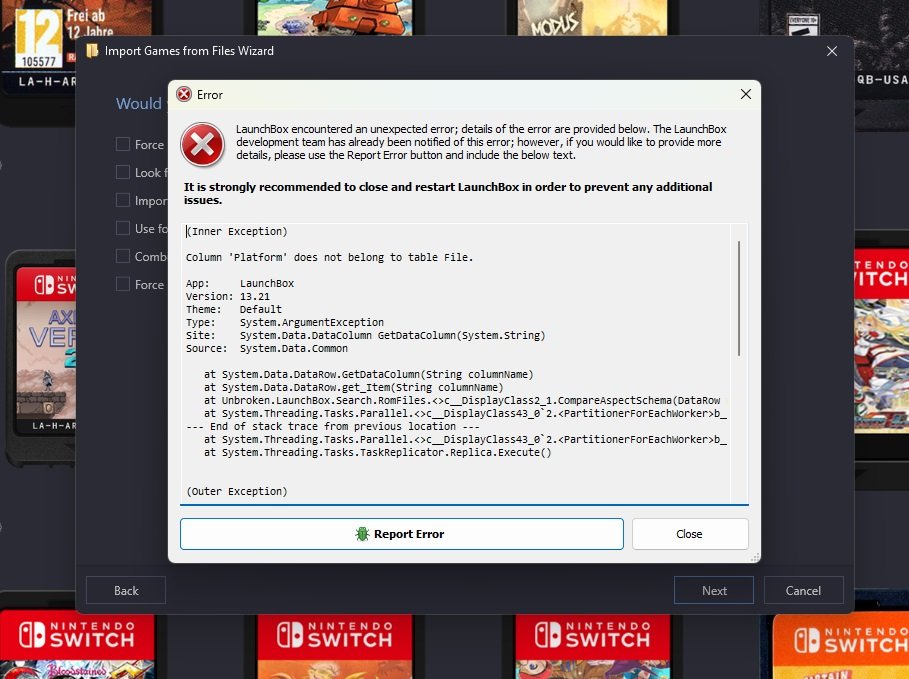
Task: Select the bottom-left Bloodstained Switch cover
Action: click(x=77, y=644)
